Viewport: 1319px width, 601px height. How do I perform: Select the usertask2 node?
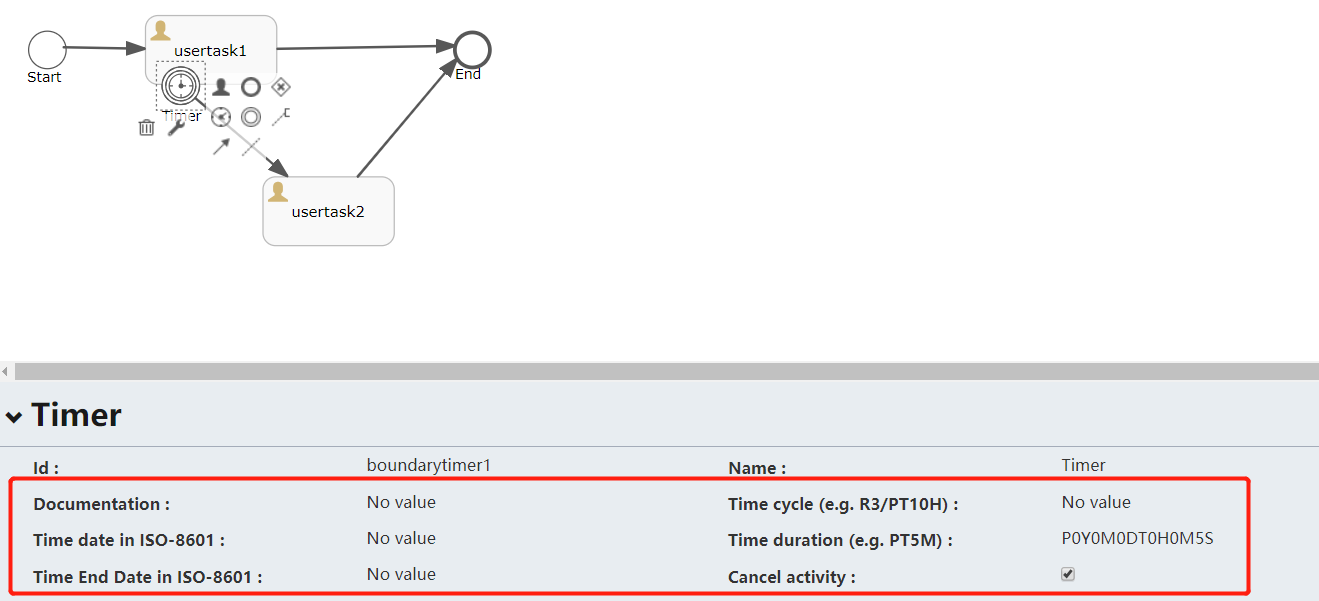pyautogui.click(x=328, y=211)
